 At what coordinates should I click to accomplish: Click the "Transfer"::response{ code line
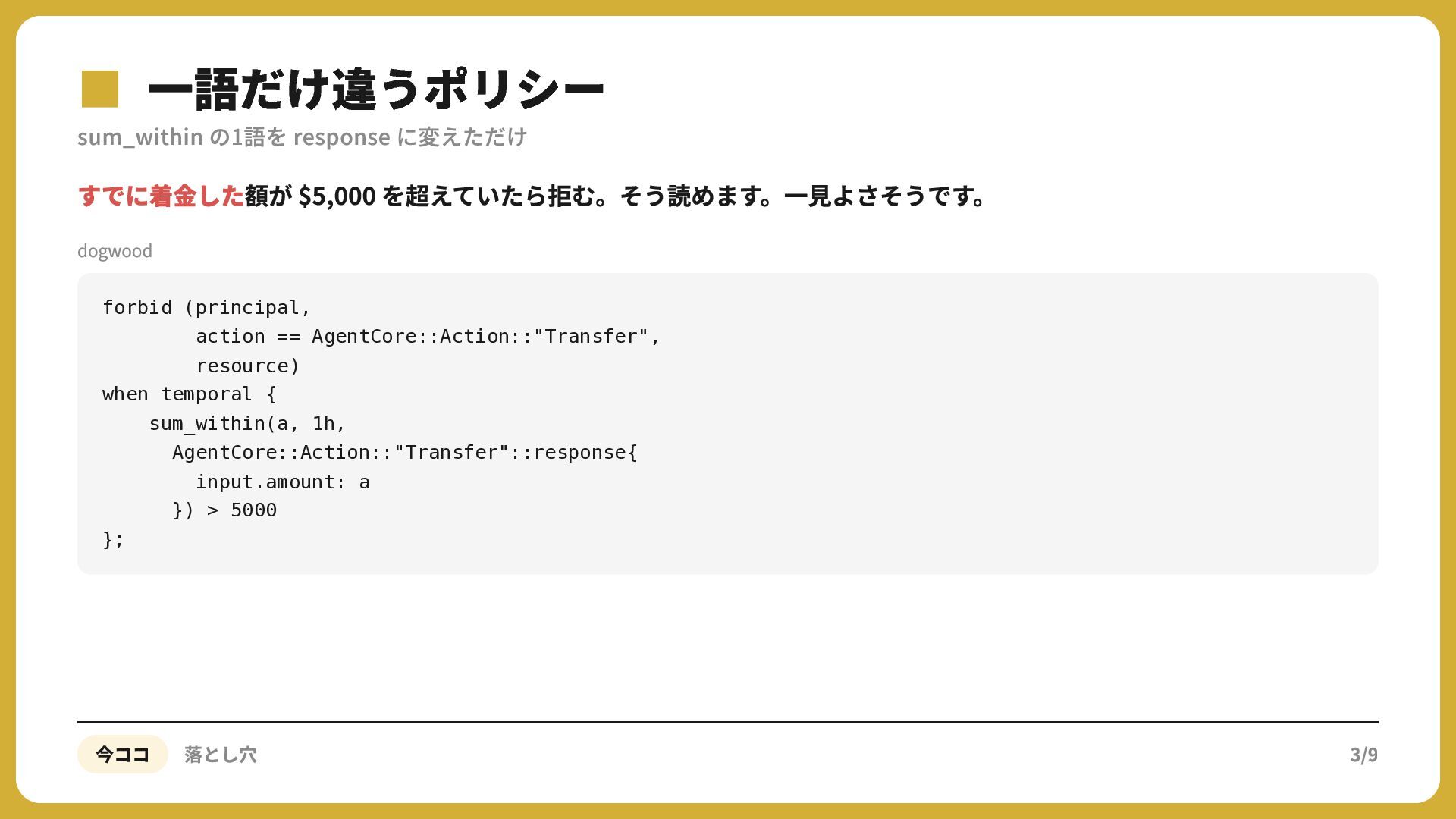click(405, 453)
